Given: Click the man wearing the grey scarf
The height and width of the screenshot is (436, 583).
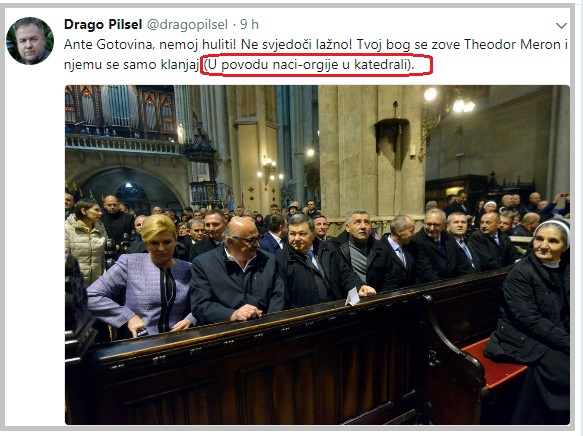Looking at the screenshot, I should coord(360,253).
